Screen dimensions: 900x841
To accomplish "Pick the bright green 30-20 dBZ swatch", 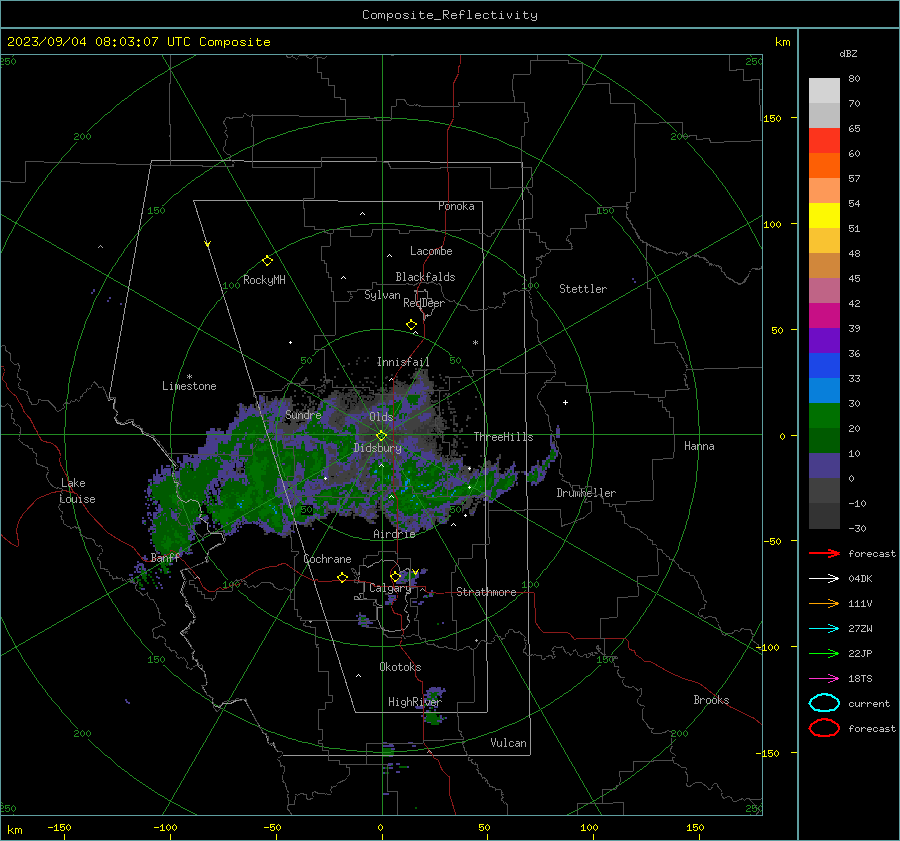I will click(x=824, y=416).
